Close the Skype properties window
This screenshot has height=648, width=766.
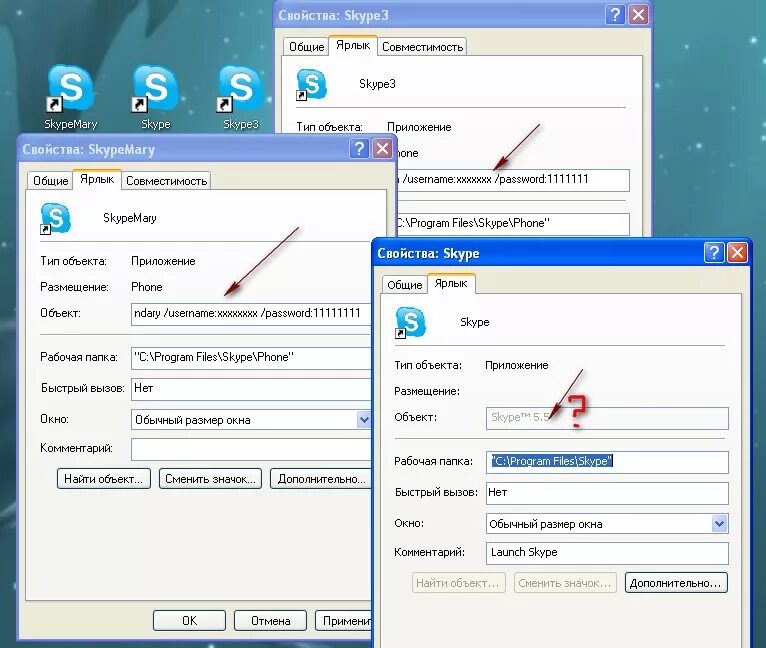click(x=737, y=253)
